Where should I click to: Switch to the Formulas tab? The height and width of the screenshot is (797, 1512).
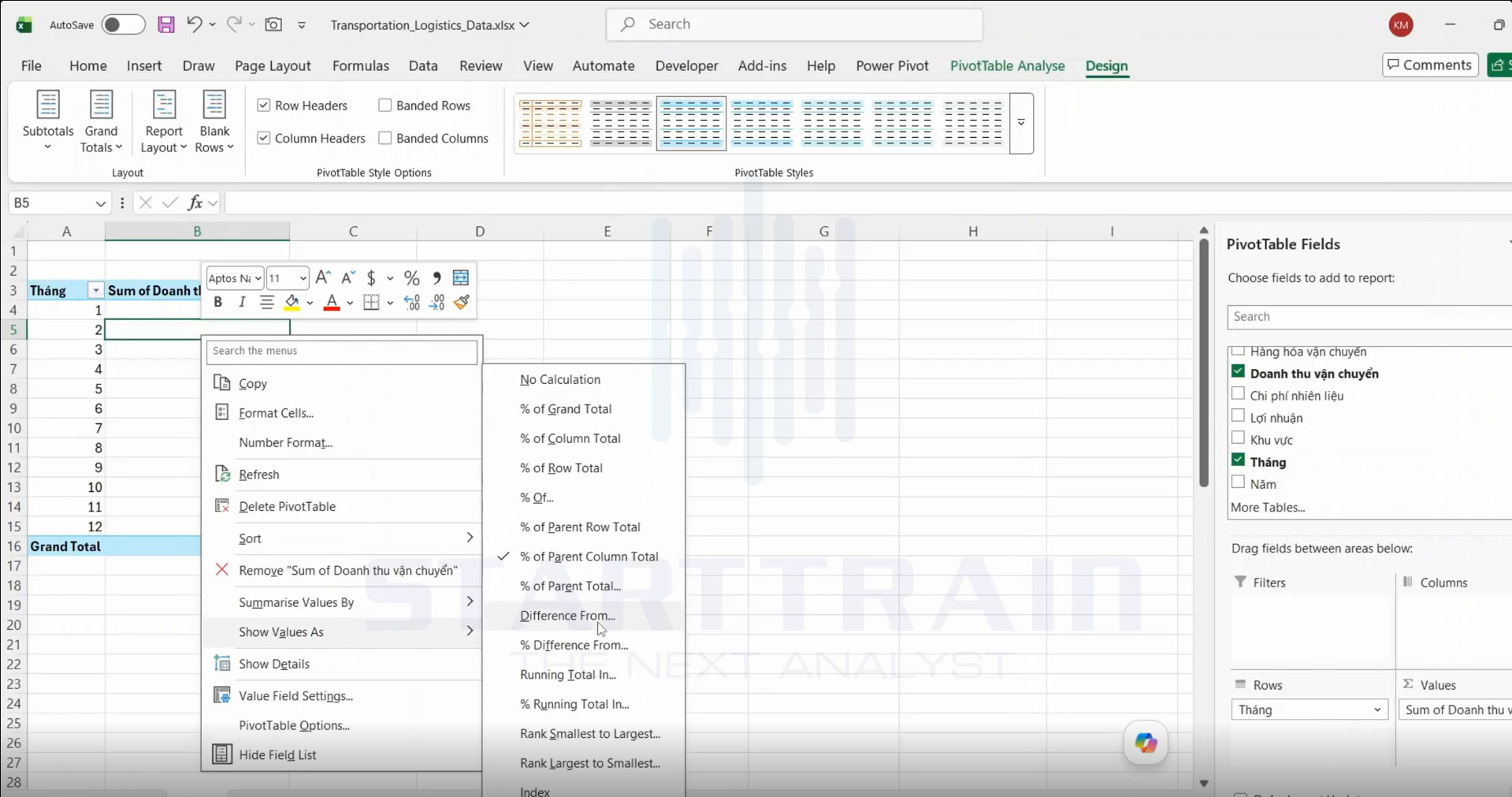click(360, 65)
